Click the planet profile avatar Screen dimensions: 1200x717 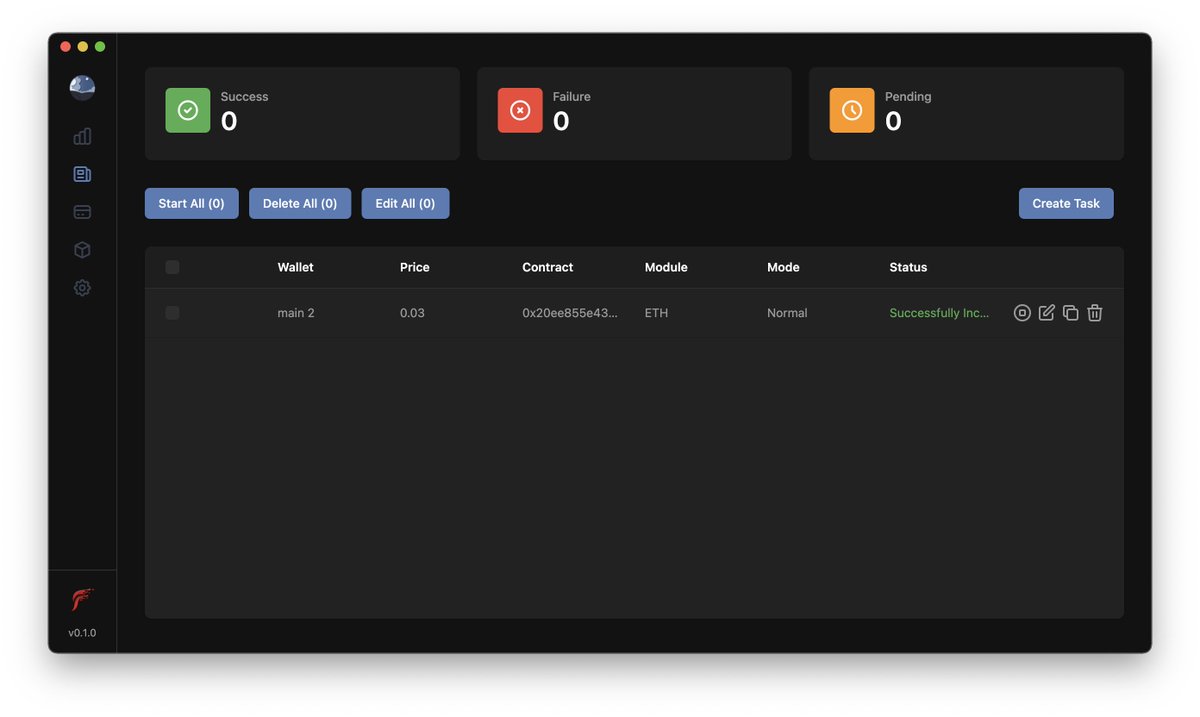pos(82,87)
